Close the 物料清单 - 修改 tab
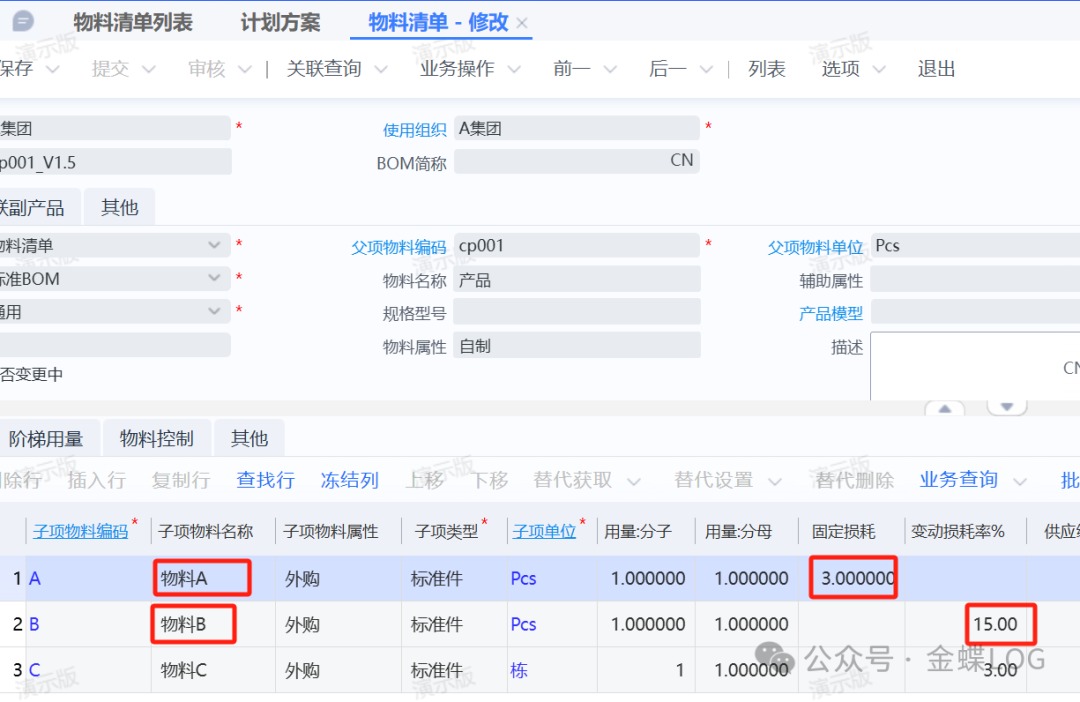Image resolution: width=1080 pixels, height=702 pixels. tap(522, 23)
